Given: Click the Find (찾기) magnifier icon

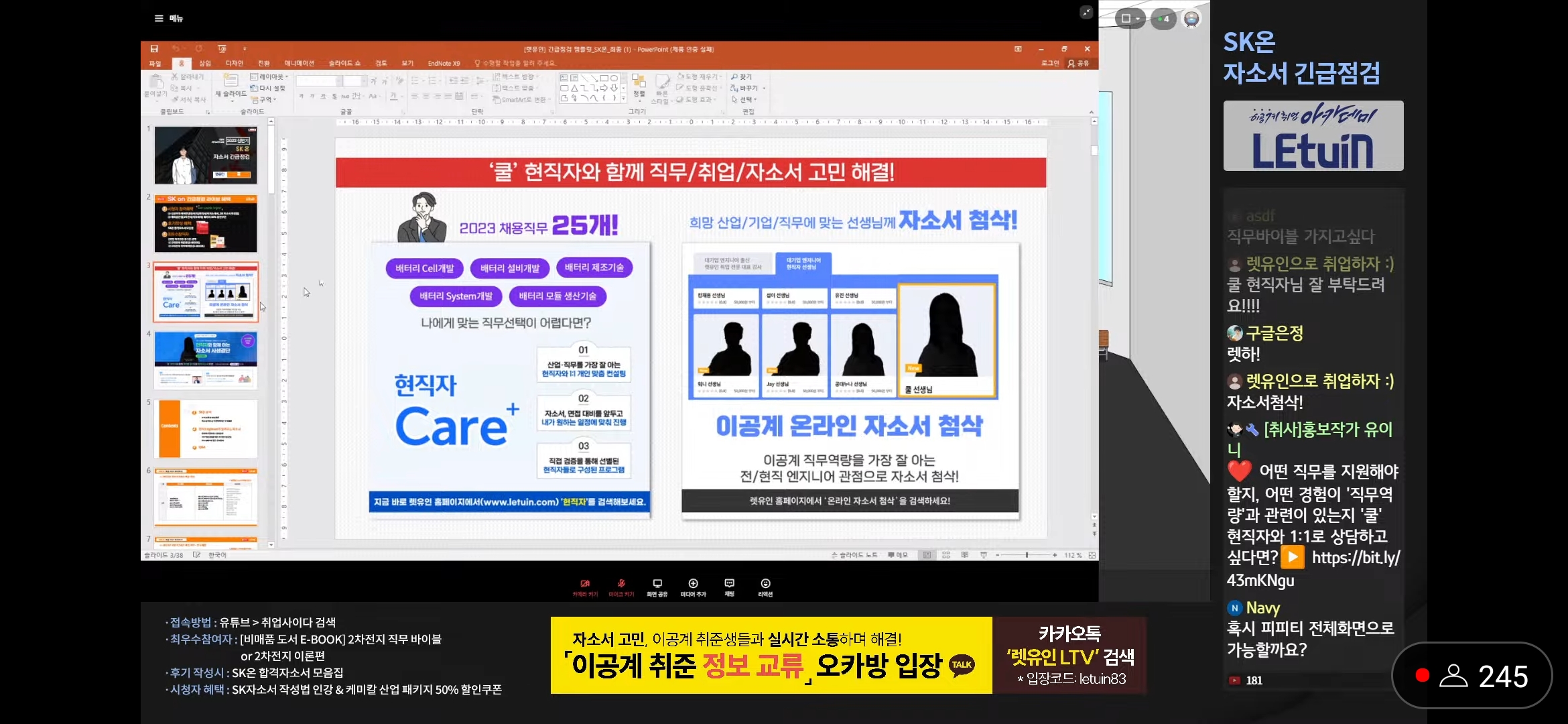Looking at the screenshot, I should (734, 77).
